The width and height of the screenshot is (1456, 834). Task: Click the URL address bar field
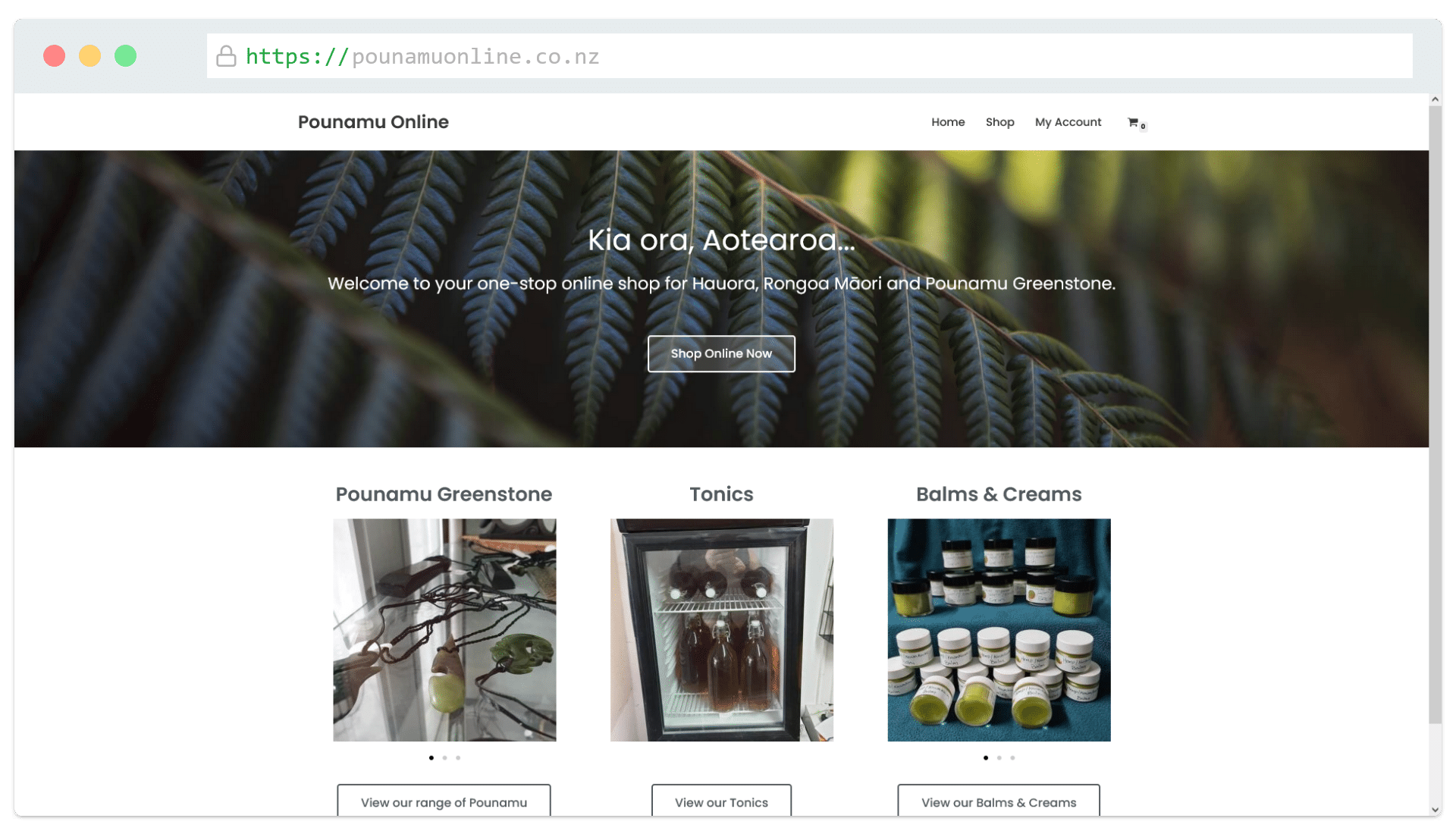click(809, 56)
